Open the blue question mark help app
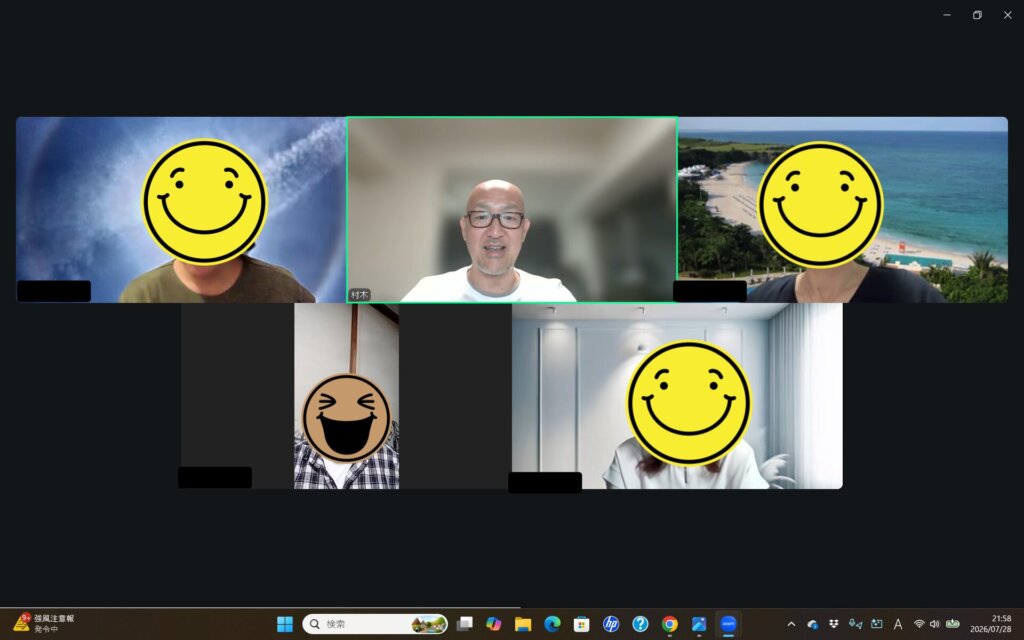Viewport: 1024px width, 640px height. [640, 624]
